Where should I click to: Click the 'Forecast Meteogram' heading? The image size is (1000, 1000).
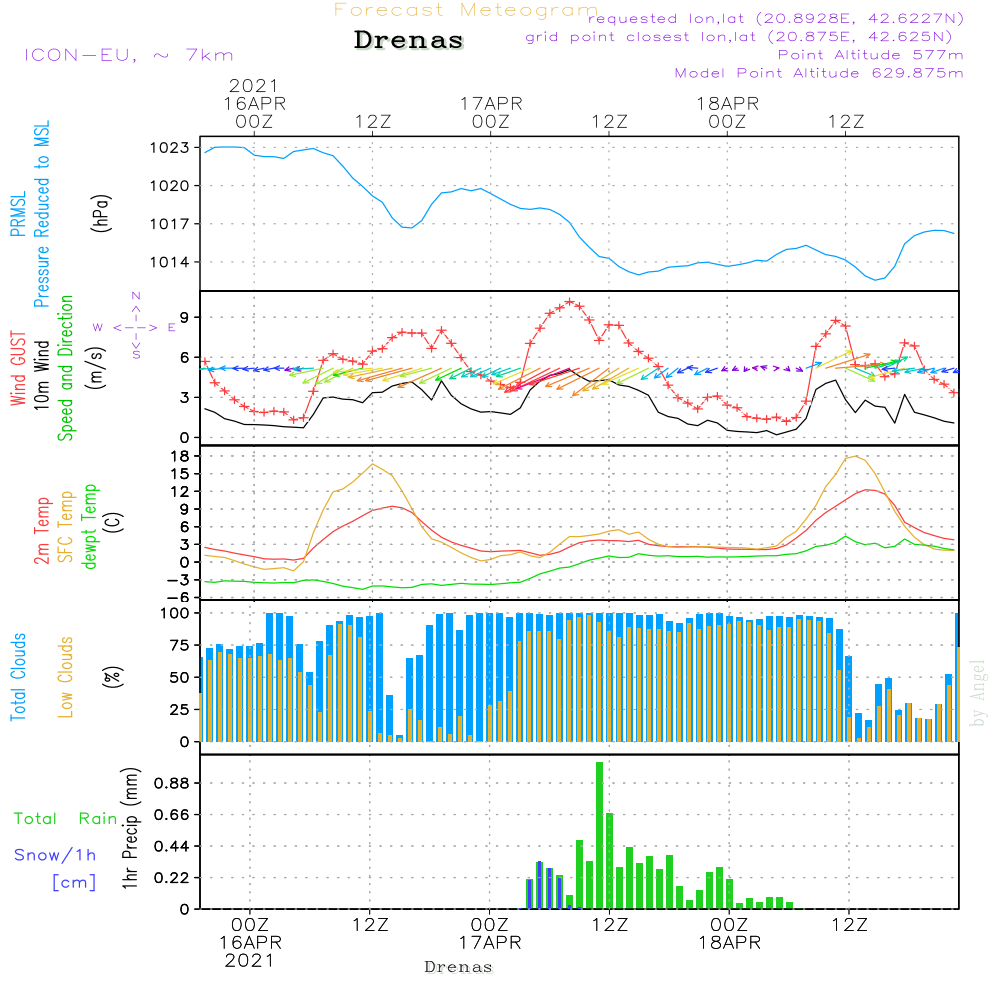pos(466,10)
